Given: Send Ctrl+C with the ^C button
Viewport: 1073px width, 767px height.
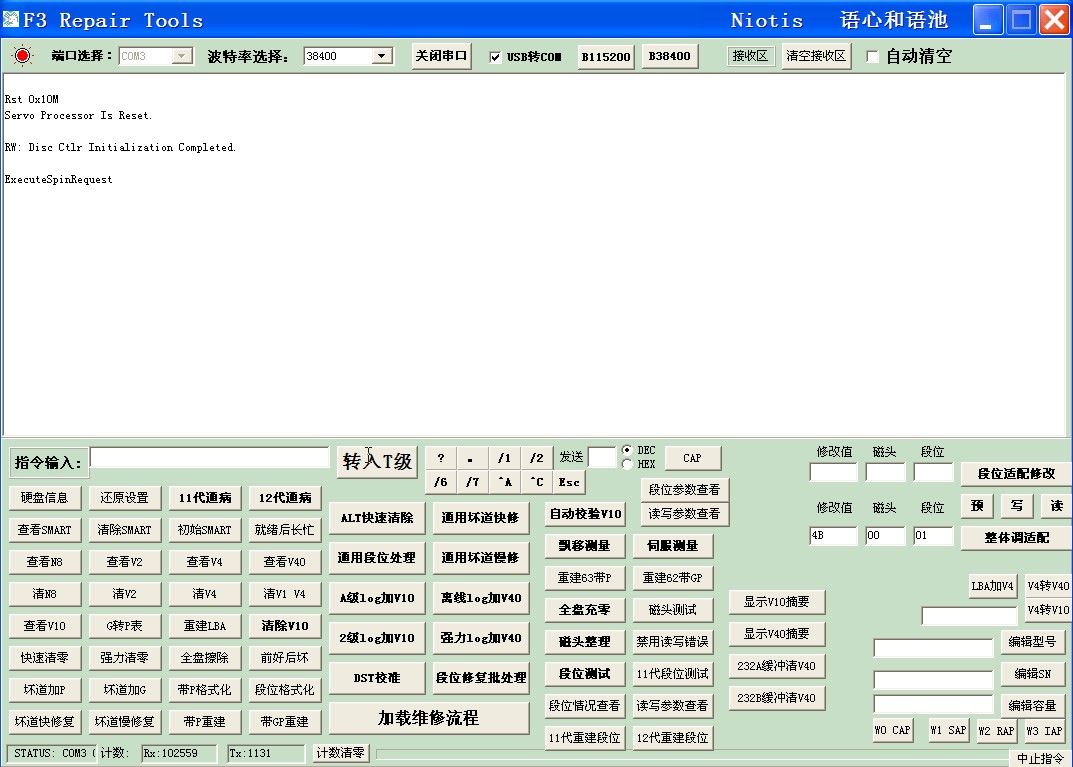Looking at the screenshot, I should [x=536, y=482].
